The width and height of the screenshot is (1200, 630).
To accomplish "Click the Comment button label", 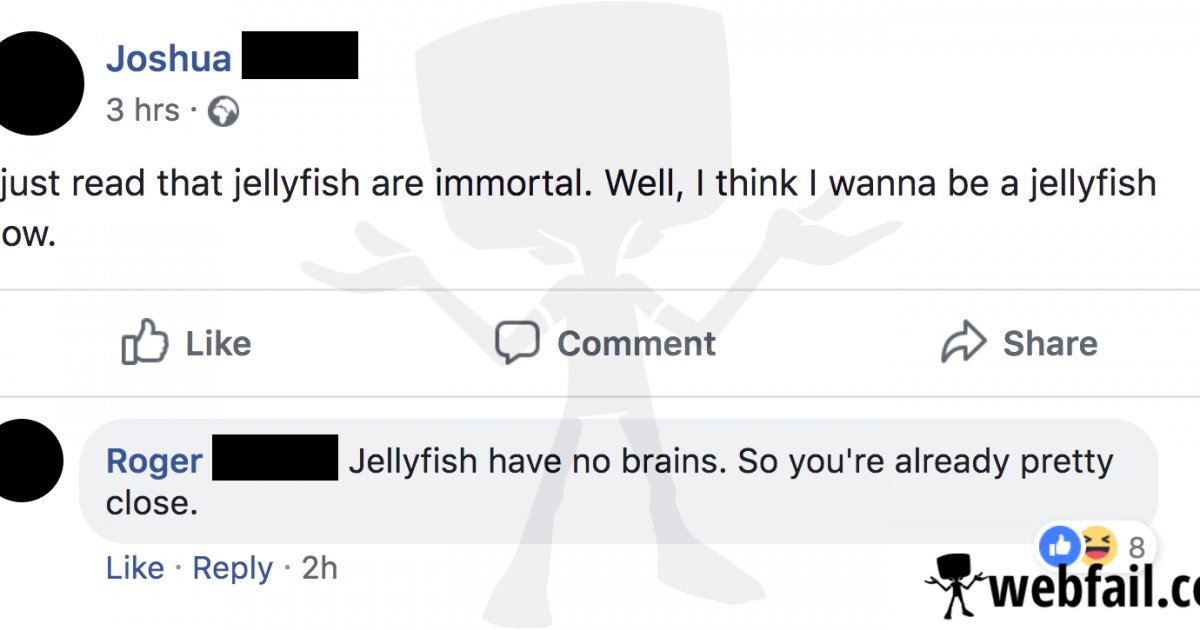I will [636, 344].
